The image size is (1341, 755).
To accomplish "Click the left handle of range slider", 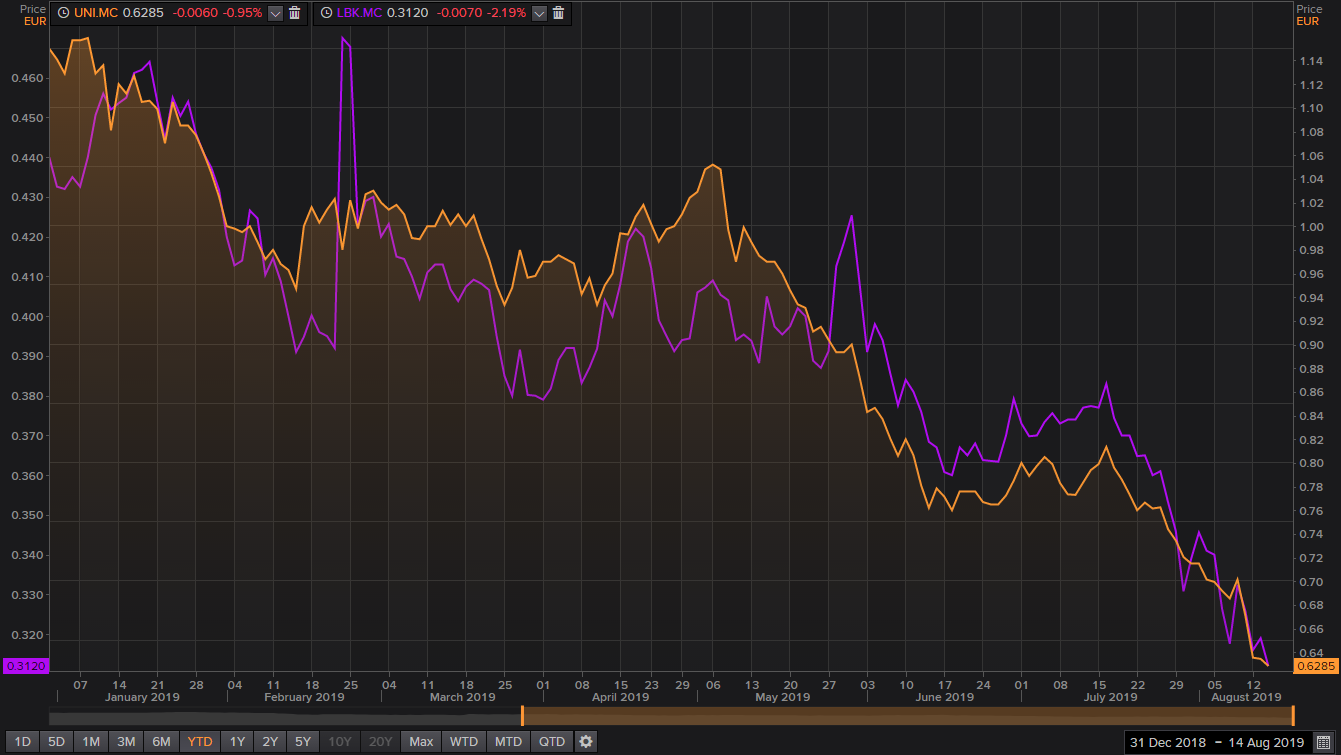I will pyautogui.click(x=522, y=716).
